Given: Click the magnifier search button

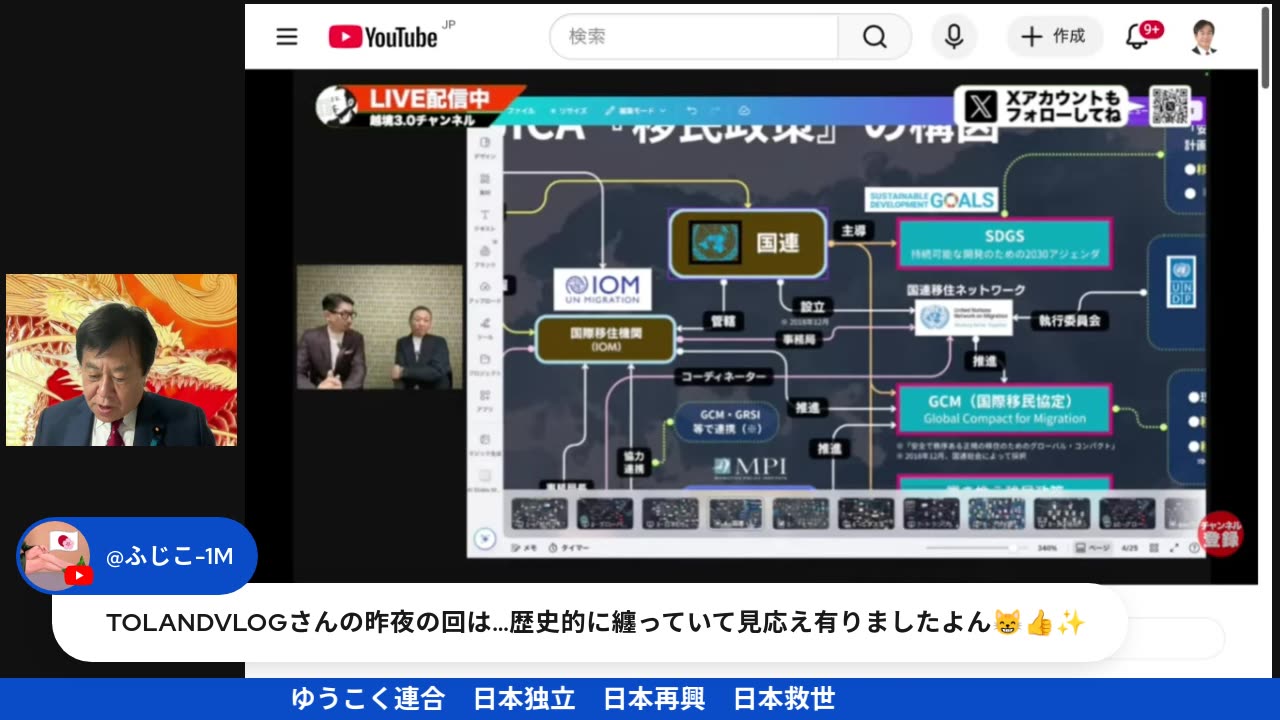Looking at the screenshot, I should (875, 37).
